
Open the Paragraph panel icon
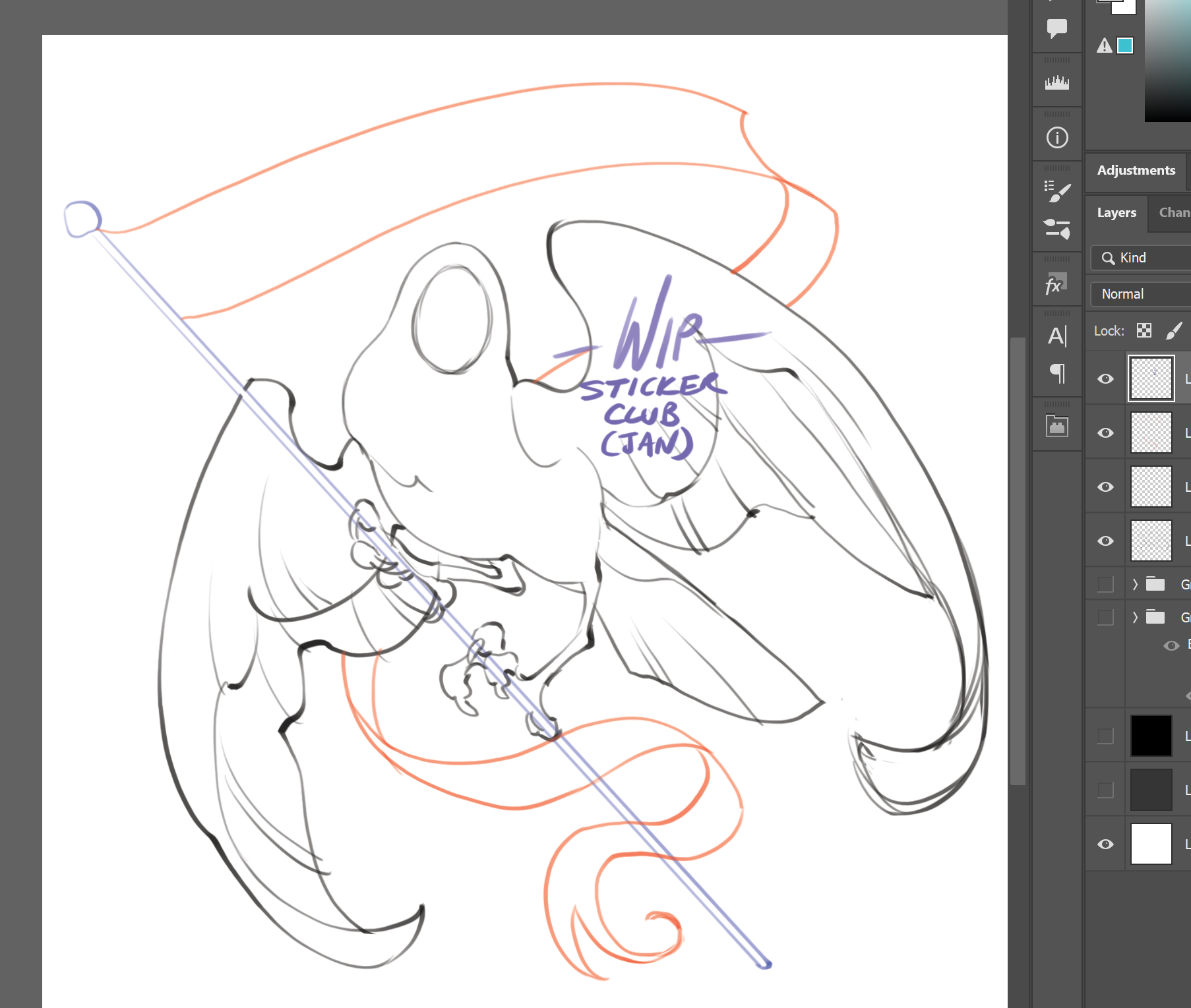pyautogui.click(x=1057, y=373)
